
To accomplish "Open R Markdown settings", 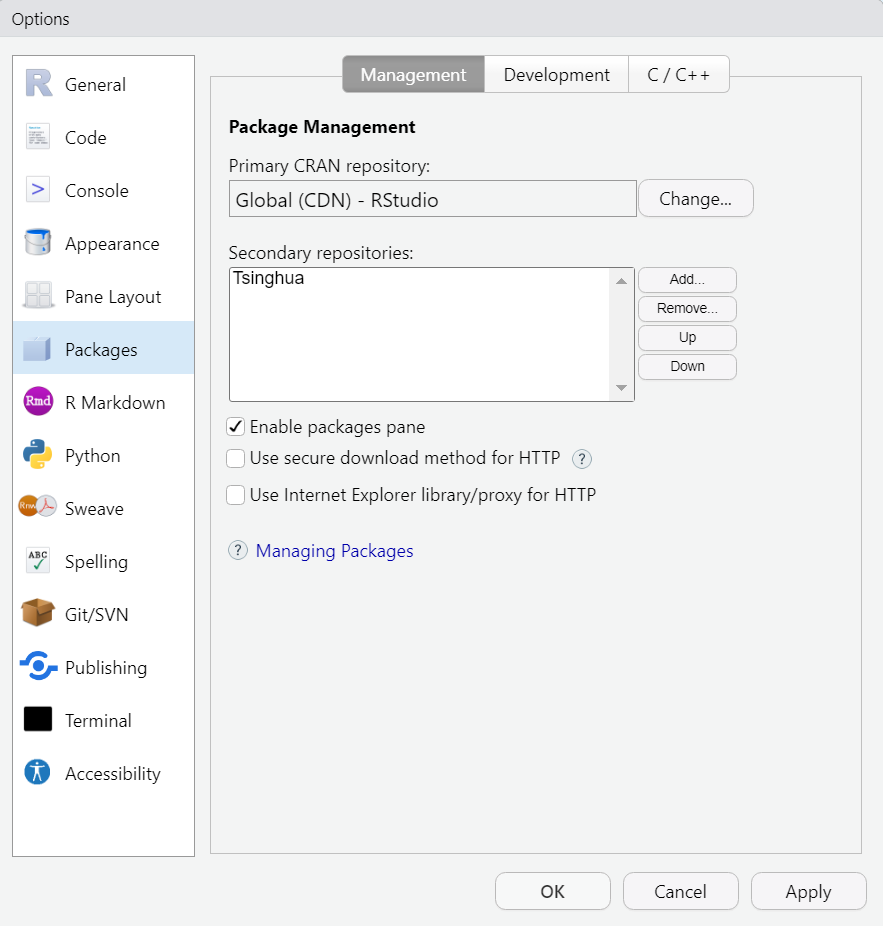I will [x=103, y=402].
